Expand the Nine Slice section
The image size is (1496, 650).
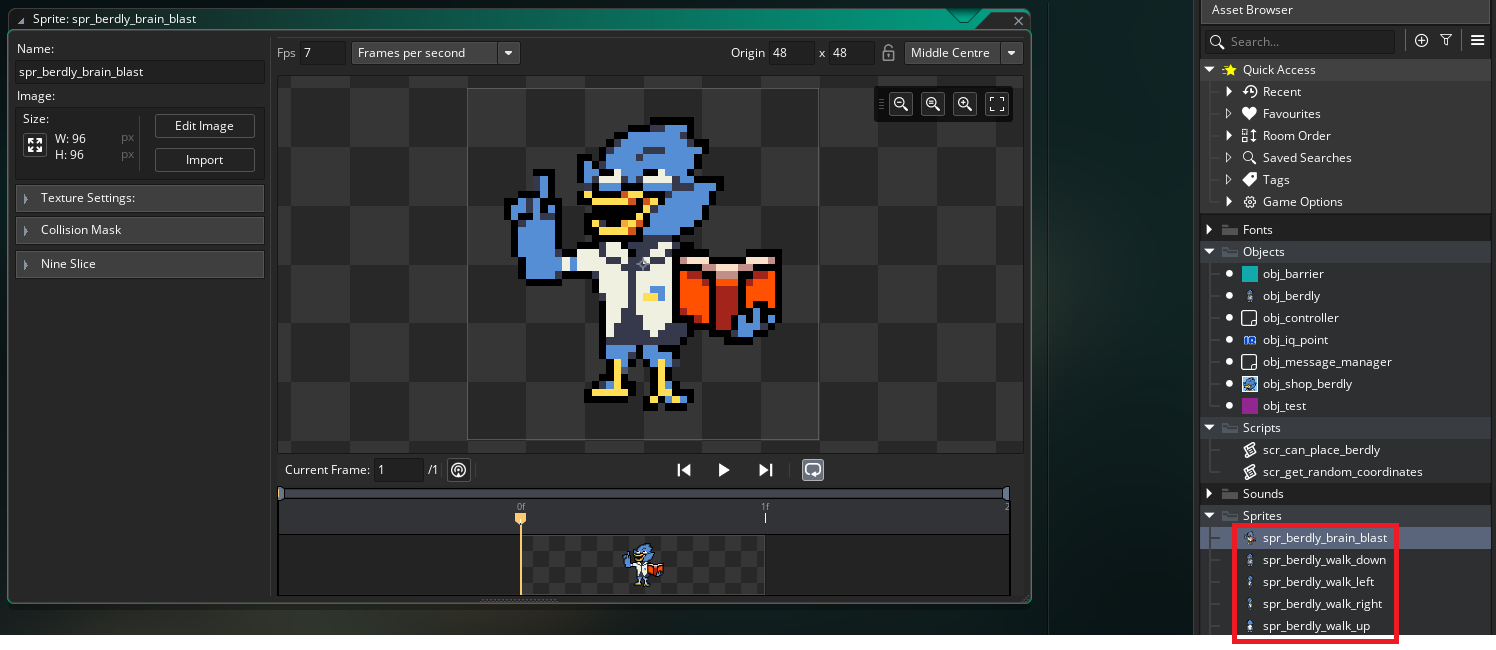click(140, 264)
